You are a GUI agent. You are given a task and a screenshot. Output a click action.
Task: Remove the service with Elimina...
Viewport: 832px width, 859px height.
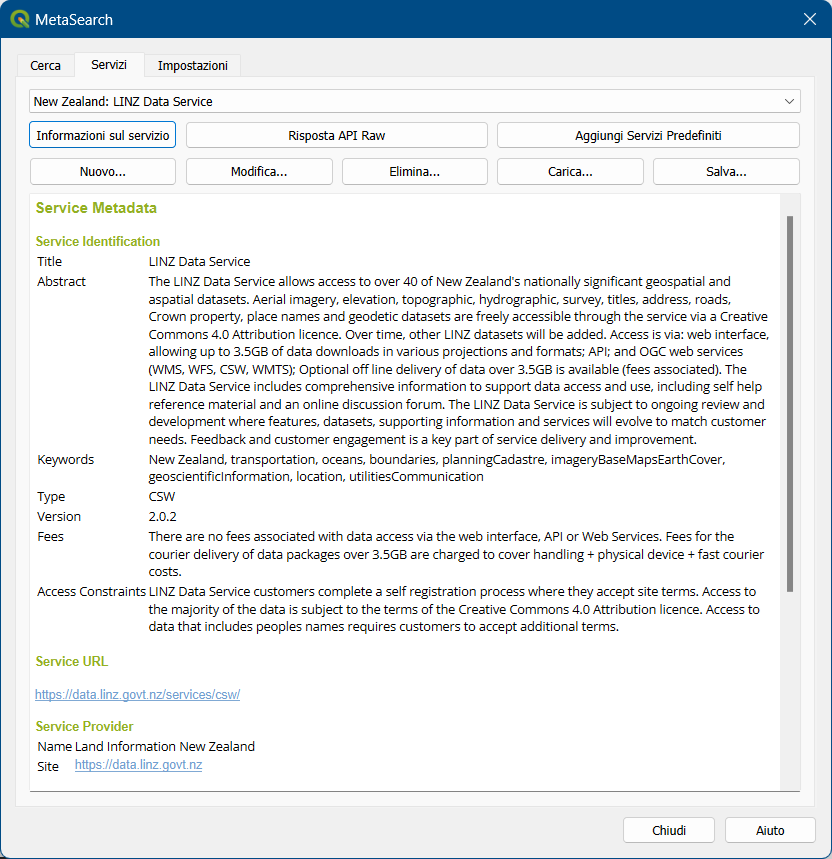pos(415,171)
